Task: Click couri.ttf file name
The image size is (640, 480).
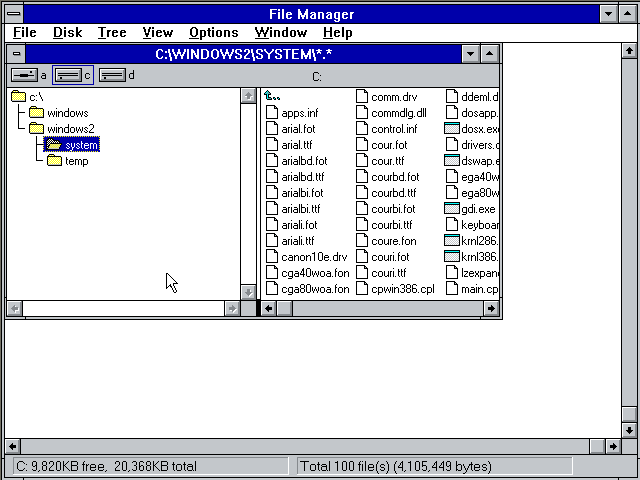Action: (389, 273)
